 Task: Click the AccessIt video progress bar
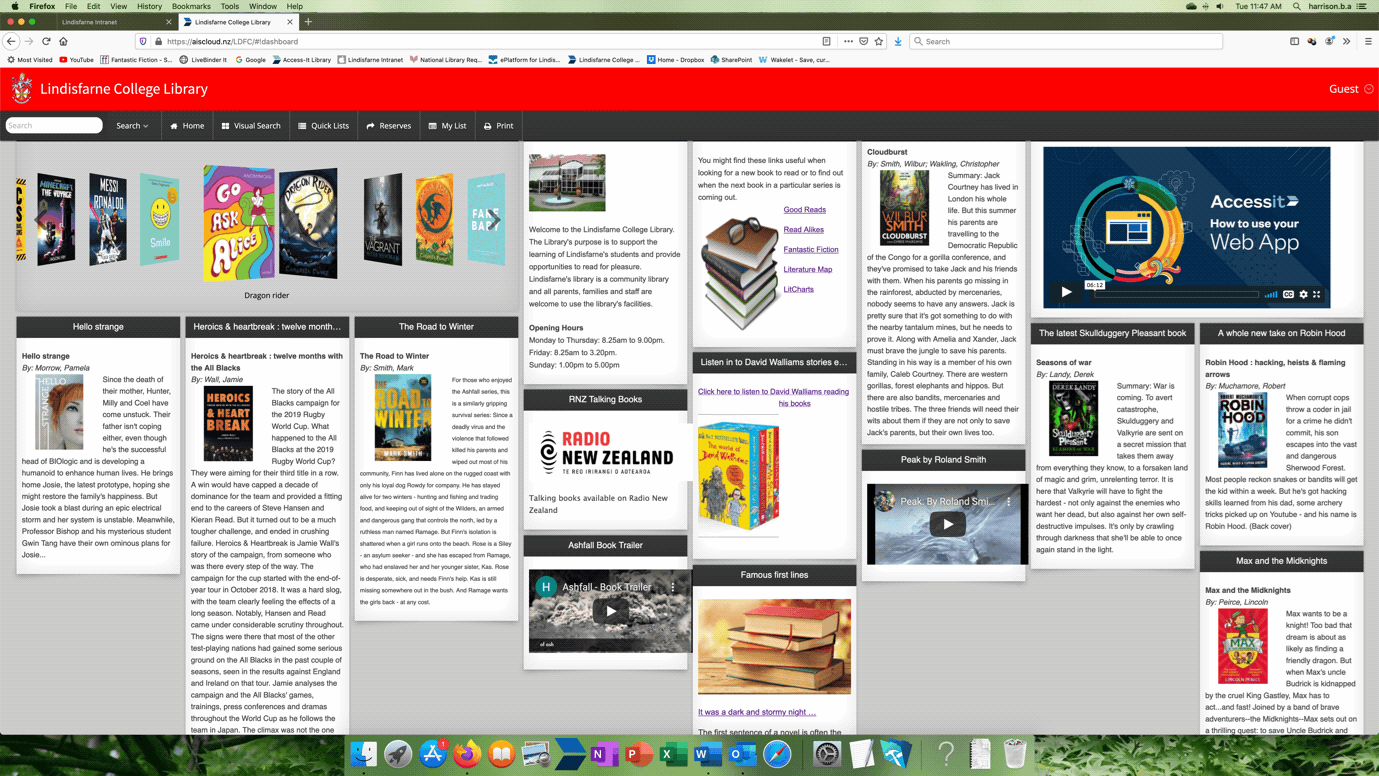coord(1176,294)
